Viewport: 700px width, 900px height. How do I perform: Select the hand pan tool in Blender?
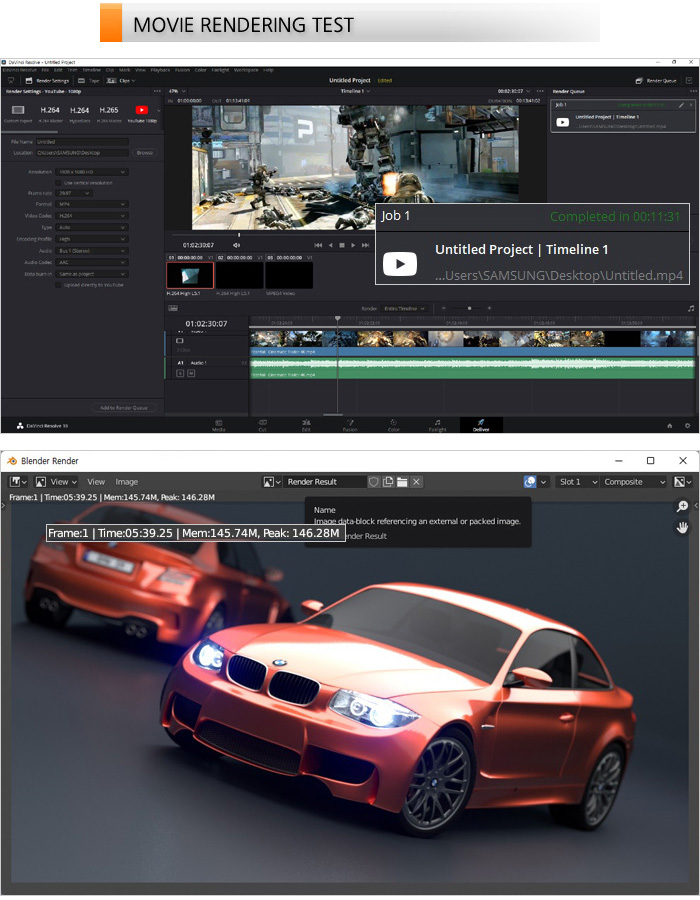click(682, 528)
